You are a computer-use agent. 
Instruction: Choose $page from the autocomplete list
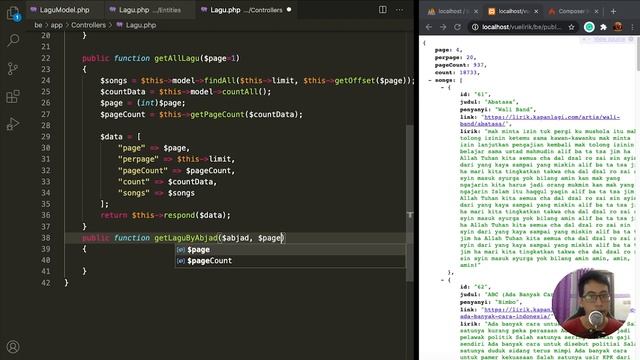tap(290, 249)
